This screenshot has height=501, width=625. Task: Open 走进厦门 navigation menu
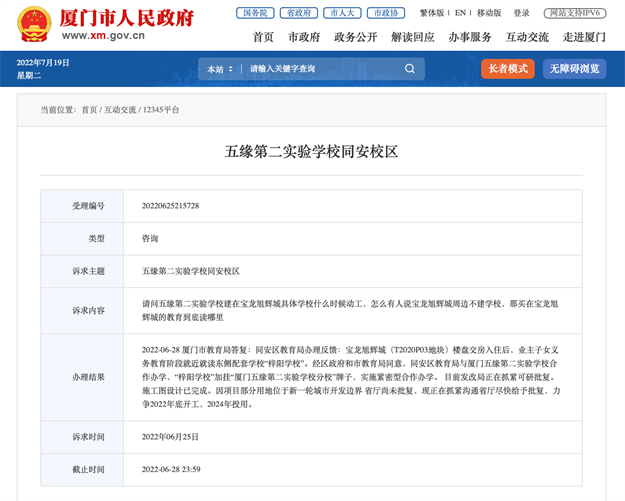584,37
